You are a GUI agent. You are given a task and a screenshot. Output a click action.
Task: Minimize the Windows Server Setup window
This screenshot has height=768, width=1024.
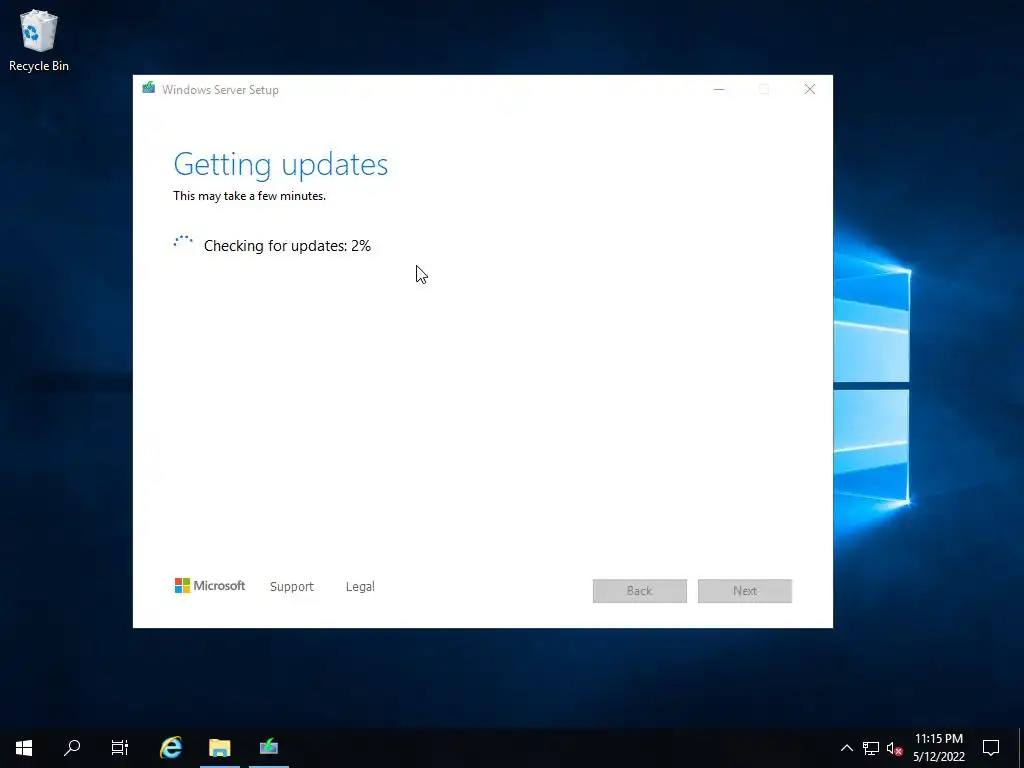[719, 89]
